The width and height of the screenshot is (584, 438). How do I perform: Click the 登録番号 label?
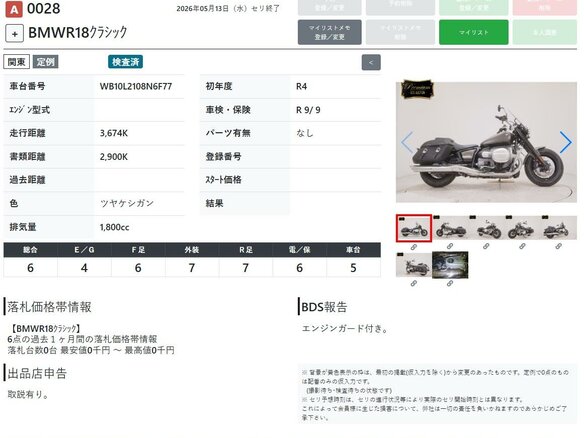(223, 156)
